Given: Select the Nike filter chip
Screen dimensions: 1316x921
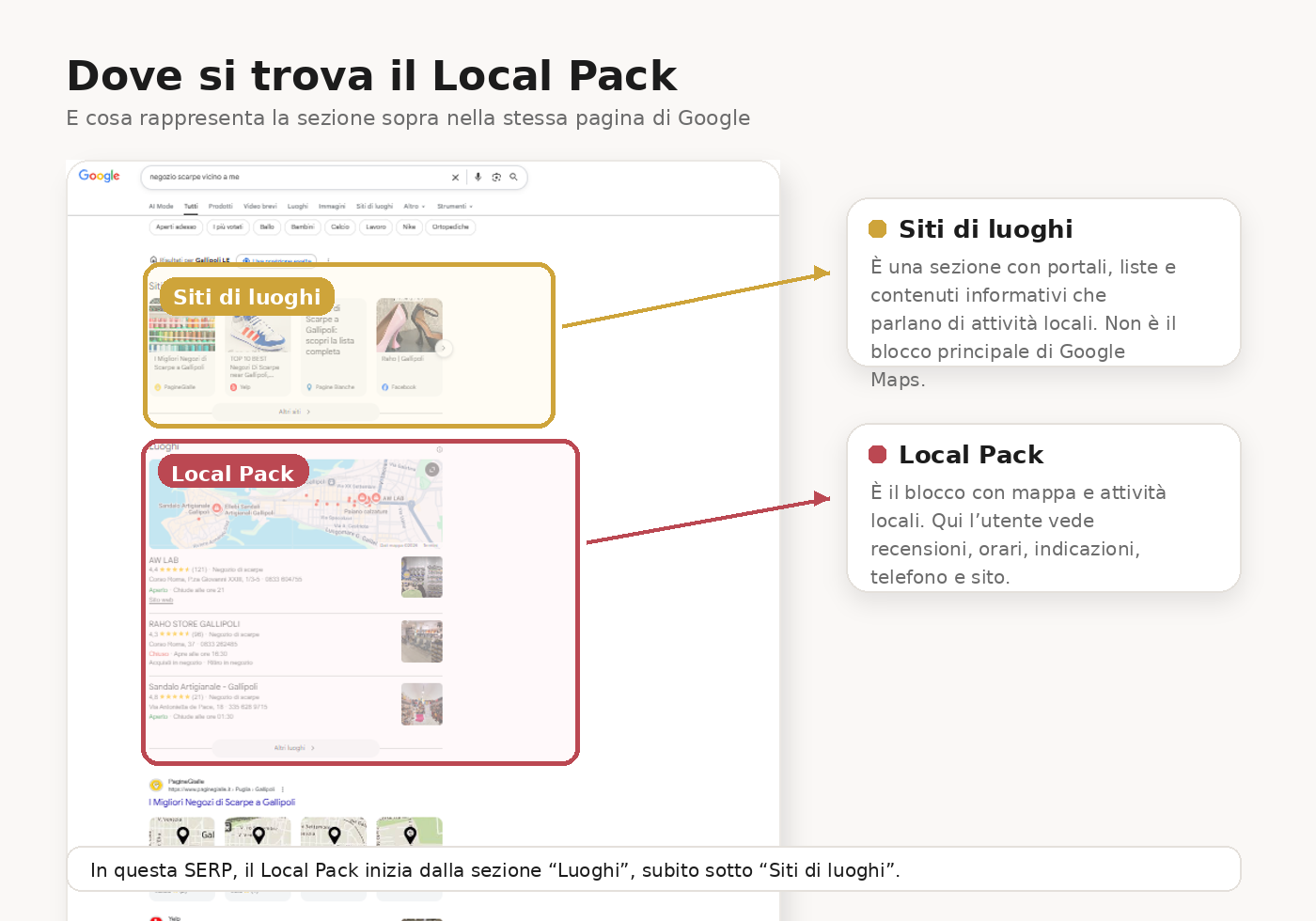Looking at the screenshot, I should (x=409, y=226).
